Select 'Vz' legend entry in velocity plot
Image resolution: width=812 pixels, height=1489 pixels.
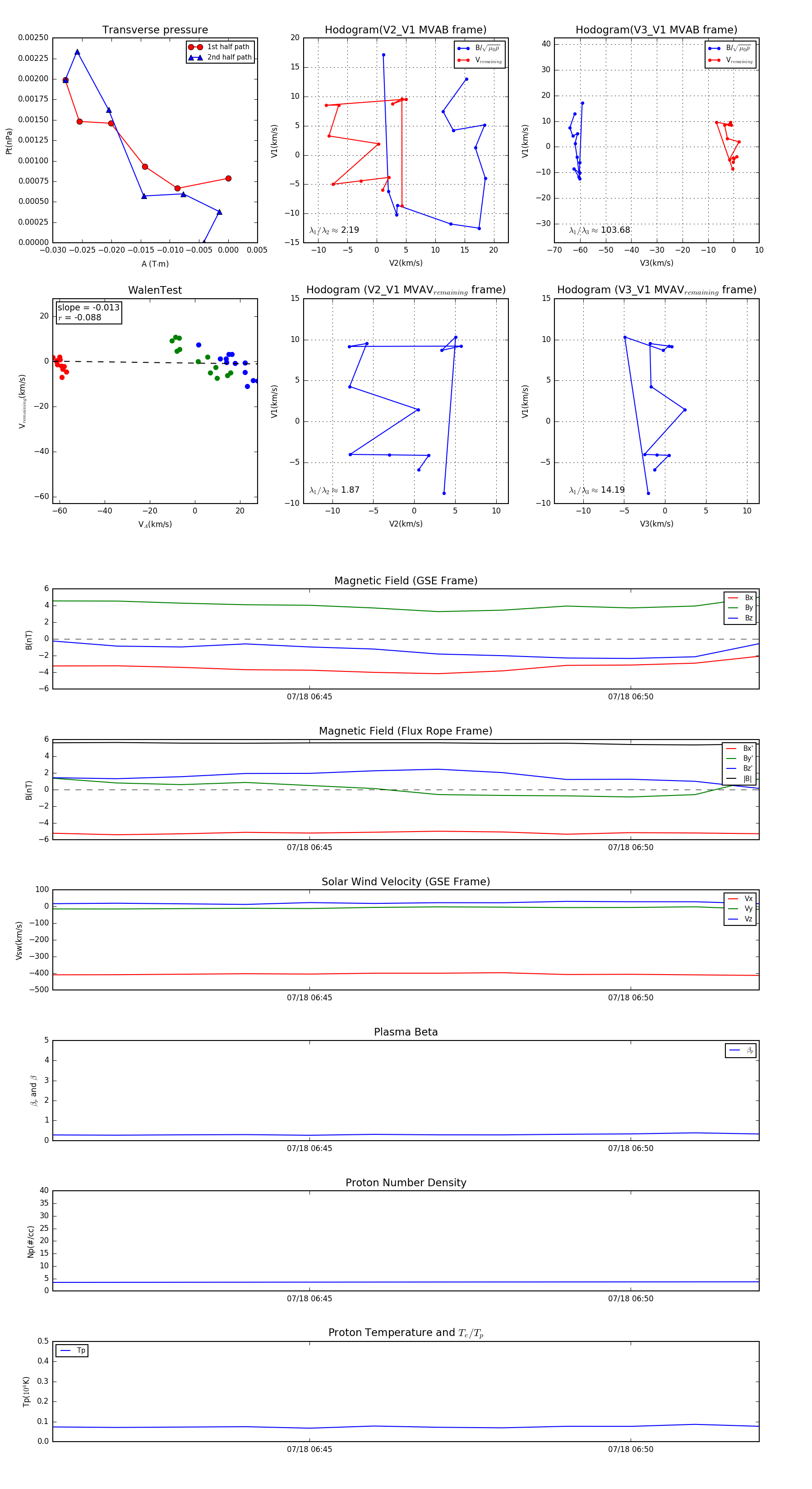click(x=740, y=919)
